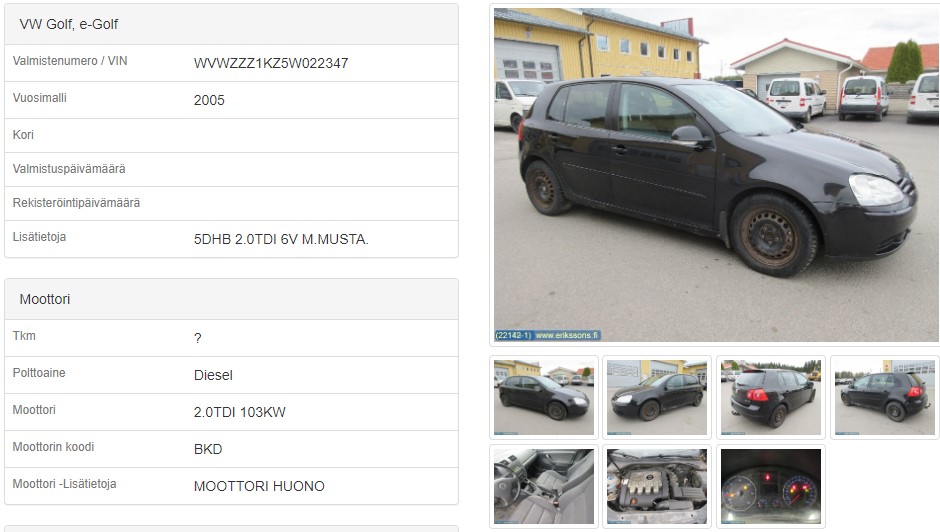
Task: Open the engine bay thumbnail
Action: pyautogui.click(x=657, y=486)
